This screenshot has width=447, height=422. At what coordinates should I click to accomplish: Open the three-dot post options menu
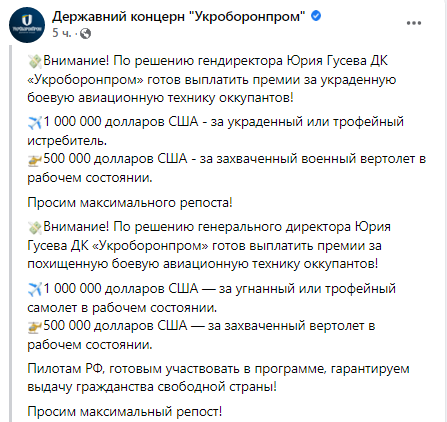point(414,23)
